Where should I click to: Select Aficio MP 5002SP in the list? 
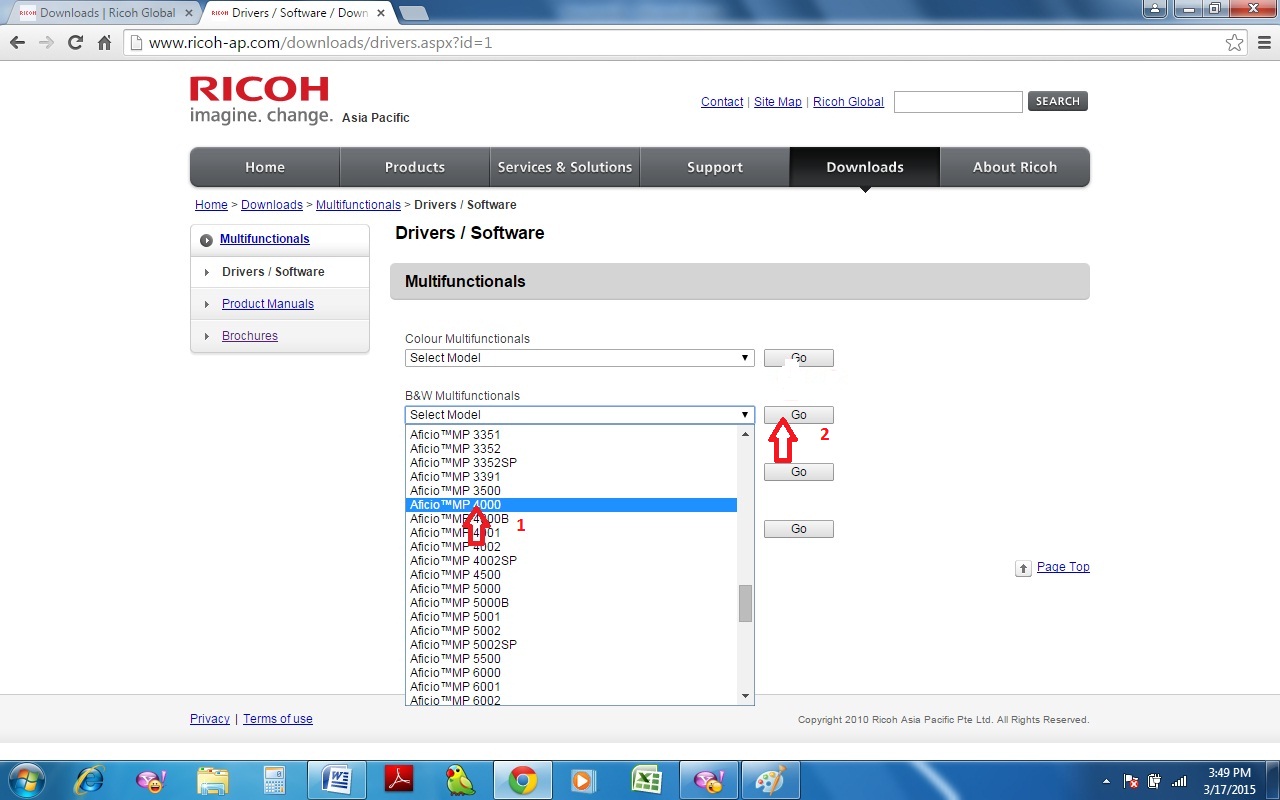[x=572, y=645]
